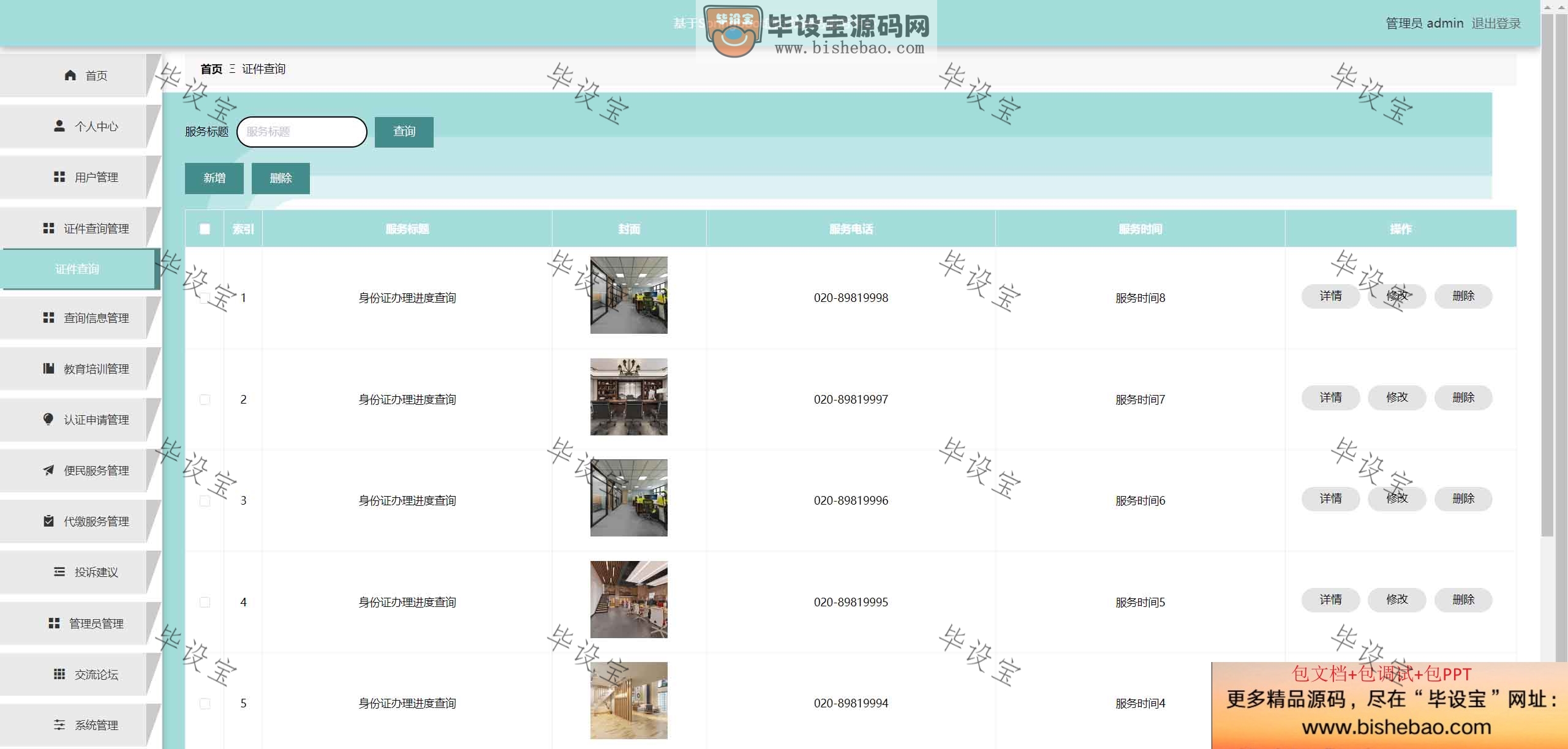Click the grid icon for 管理员管理
Image resolution: width=1568 pixels, height=749 pixels.
pos(54,623)
